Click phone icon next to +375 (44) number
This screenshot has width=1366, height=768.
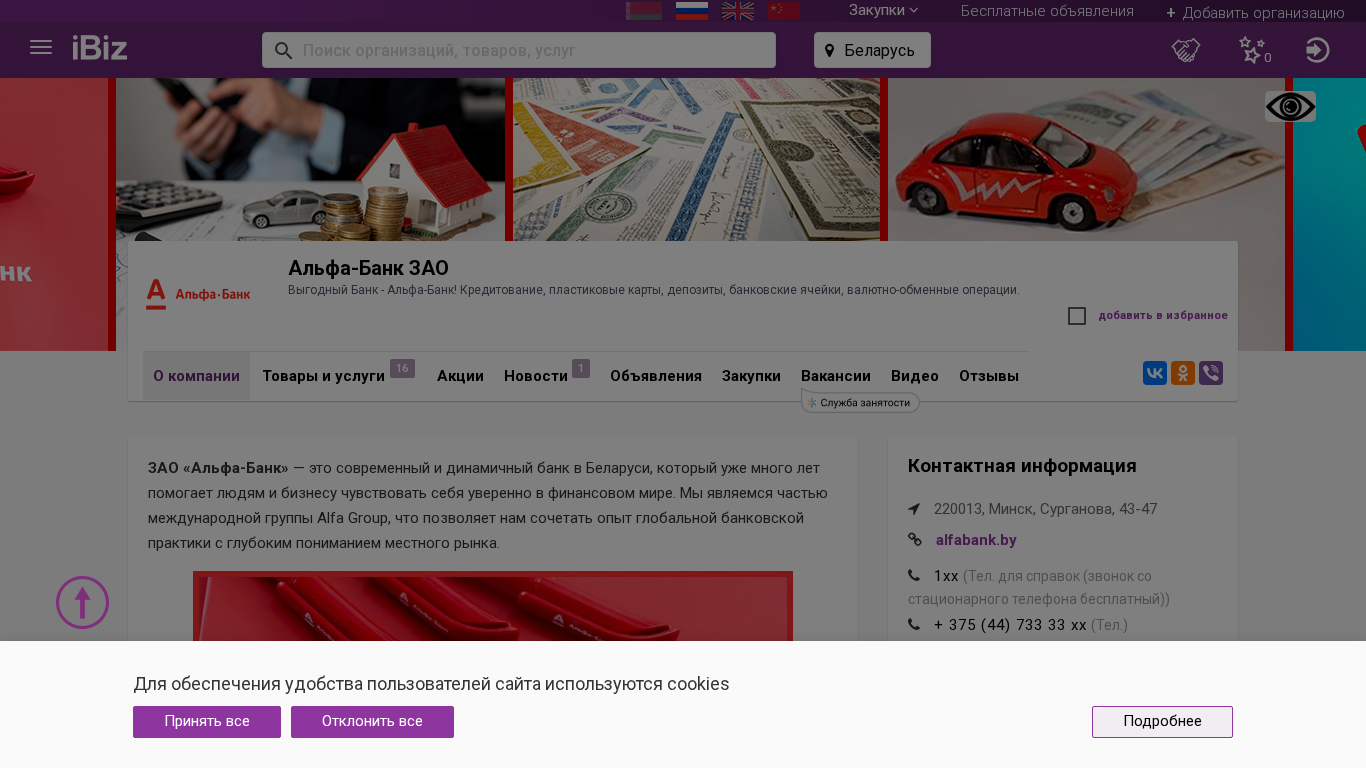click(914, 625)
